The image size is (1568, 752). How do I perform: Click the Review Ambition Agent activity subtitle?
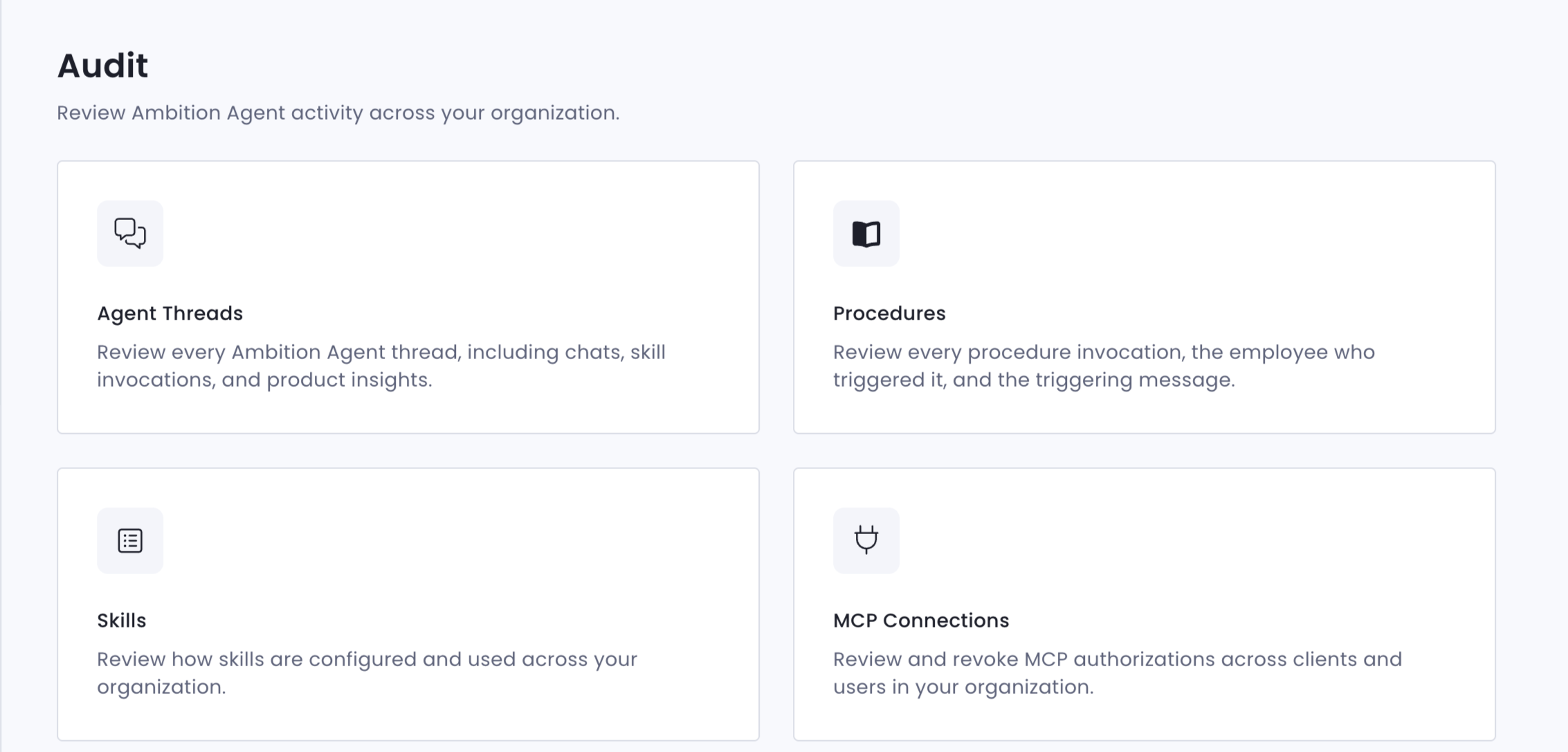pyautogui.click(x=338, y=113)
